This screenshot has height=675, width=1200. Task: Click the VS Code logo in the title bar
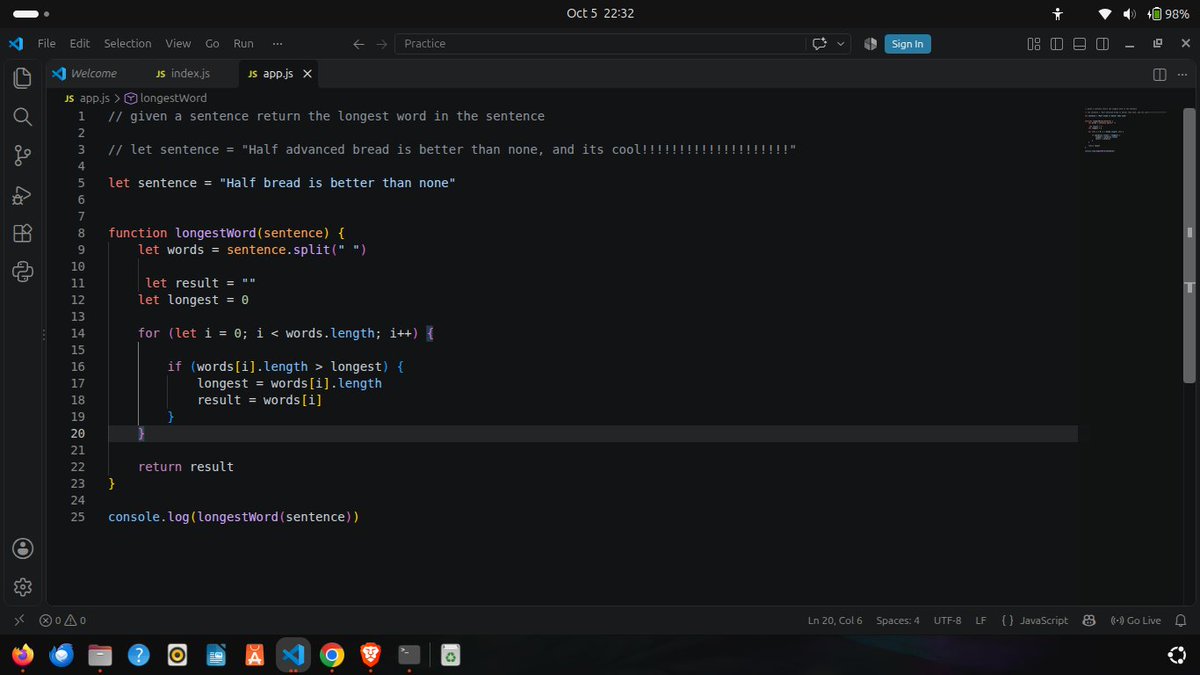click(x=15, y=43)
